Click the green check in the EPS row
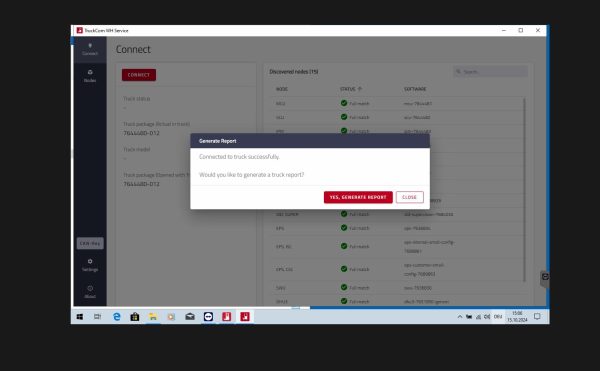600x371 pixels. click(x=344, y=228)
